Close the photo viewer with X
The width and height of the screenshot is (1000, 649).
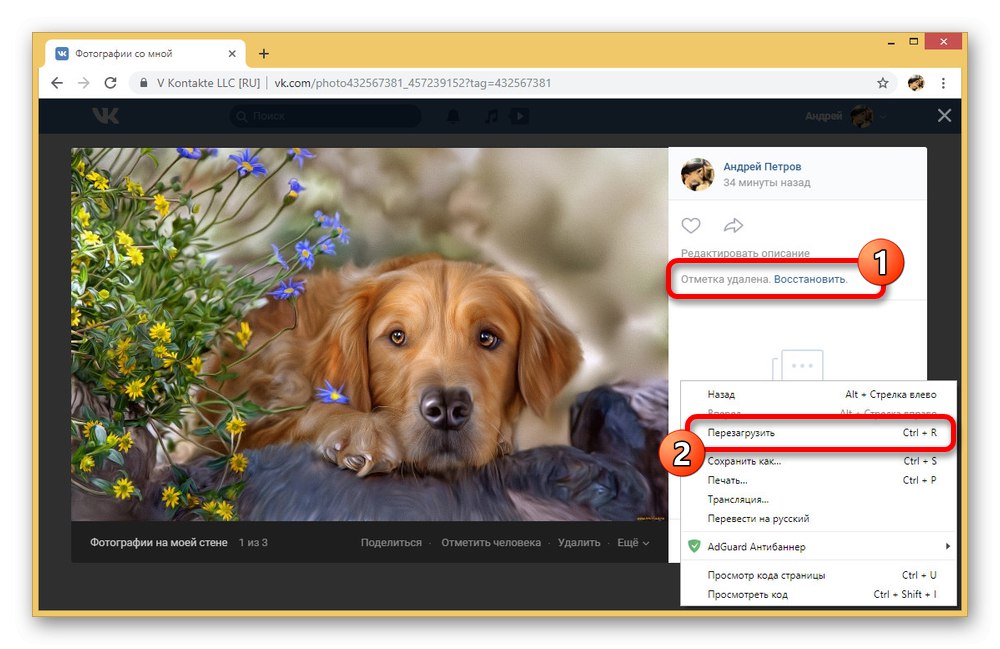(x=945, y=115)
